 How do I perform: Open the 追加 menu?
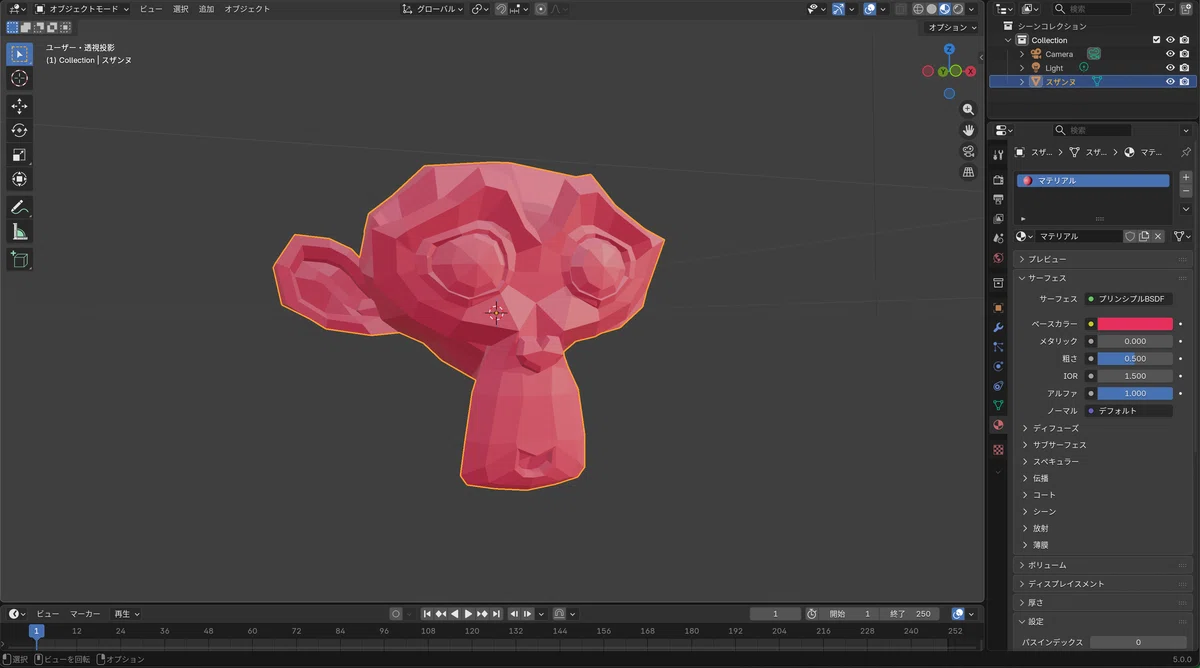coord(206,9)
